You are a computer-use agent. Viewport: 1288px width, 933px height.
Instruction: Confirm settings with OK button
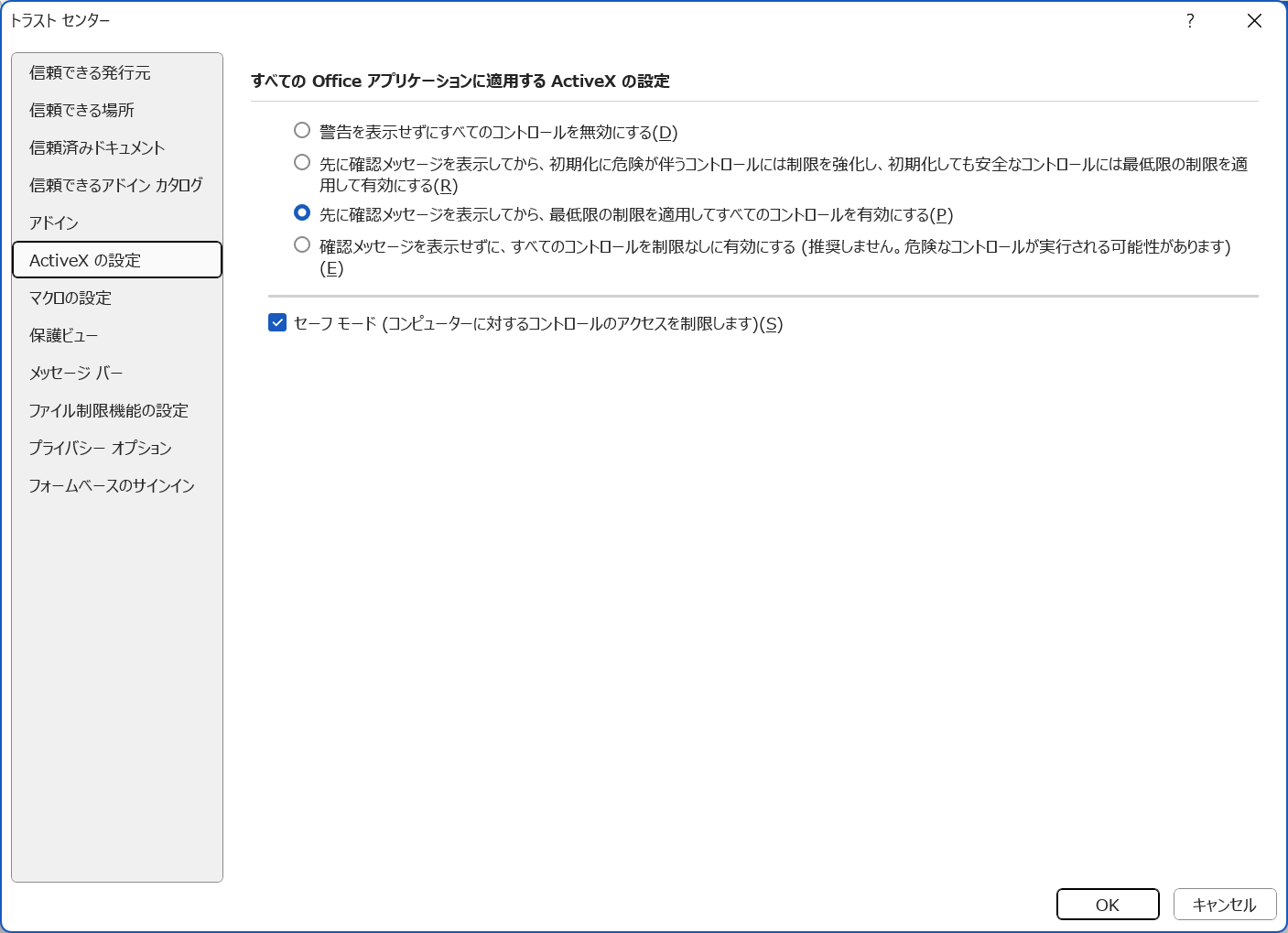click(x=1107, y=904)
